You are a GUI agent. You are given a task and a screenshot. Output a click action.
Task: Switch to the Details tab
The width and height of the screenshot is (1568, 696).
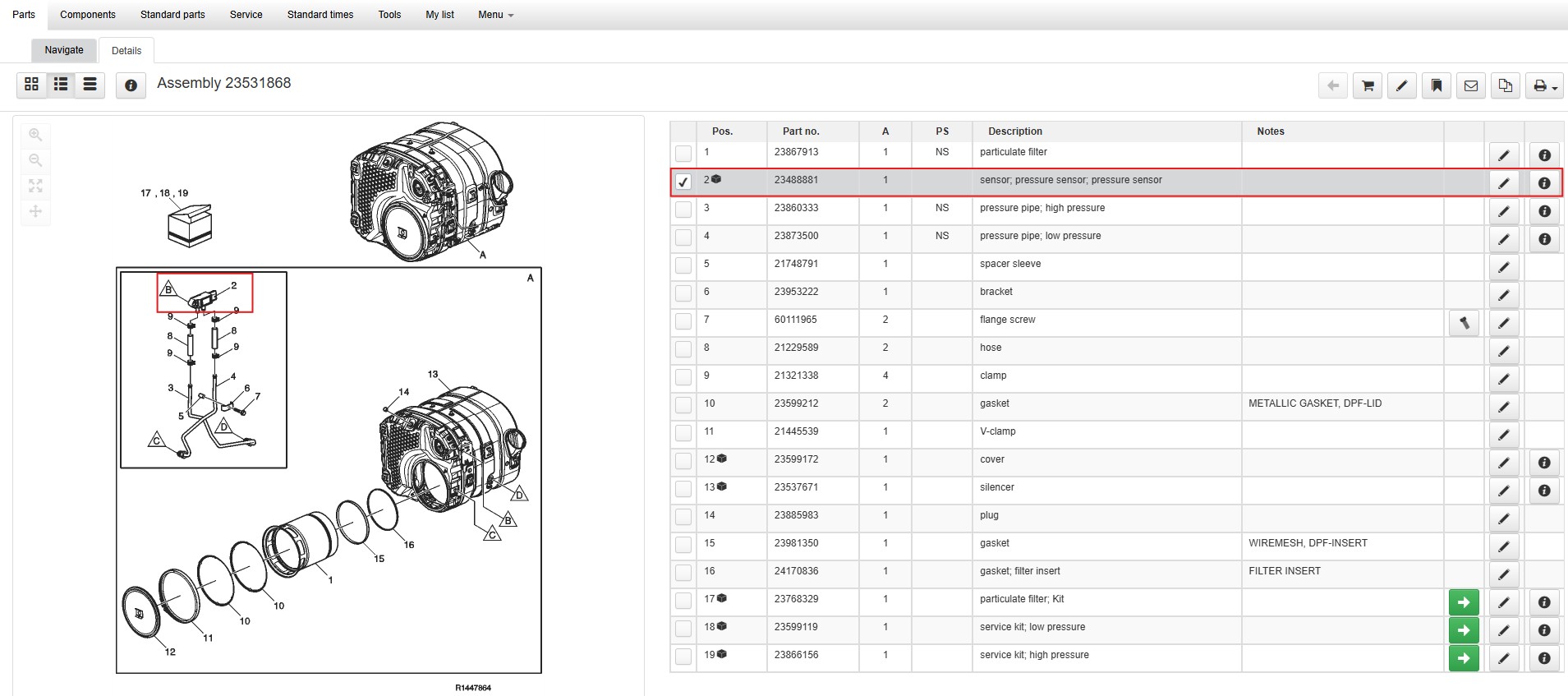[126, 50]
